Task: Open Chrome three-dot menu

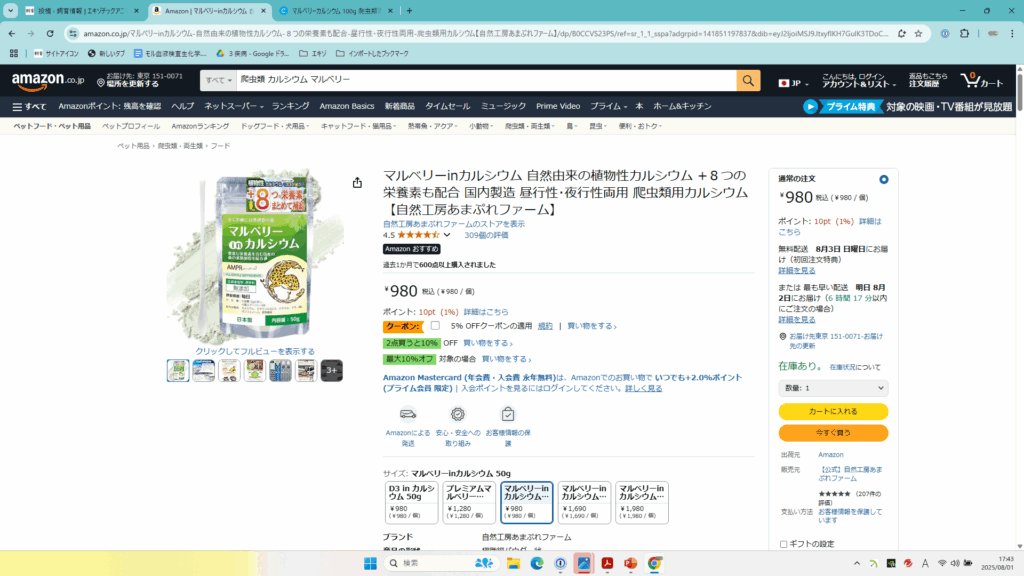Action: pos(1012,33)
